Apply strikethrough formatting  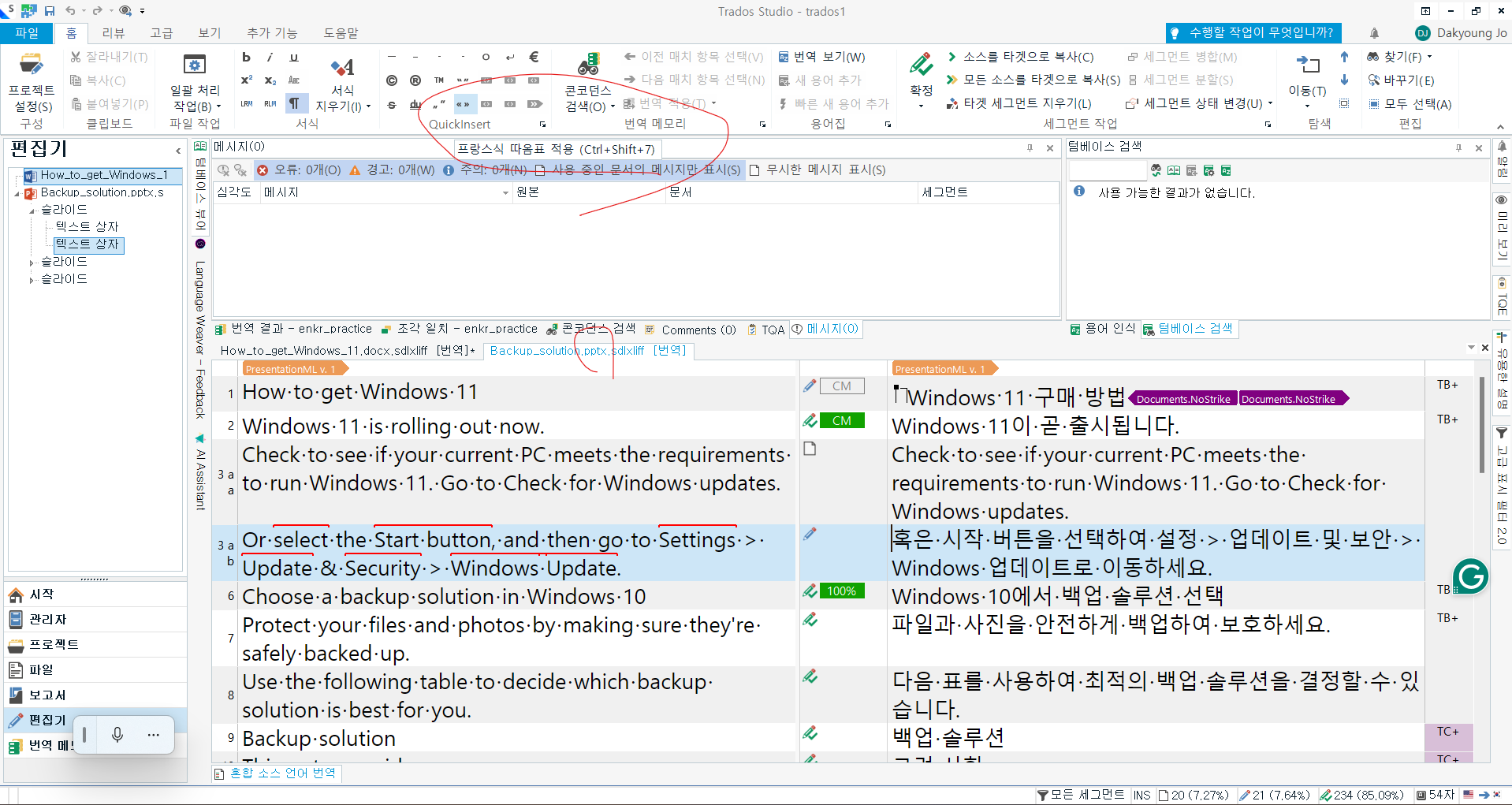tap(392, 104)
